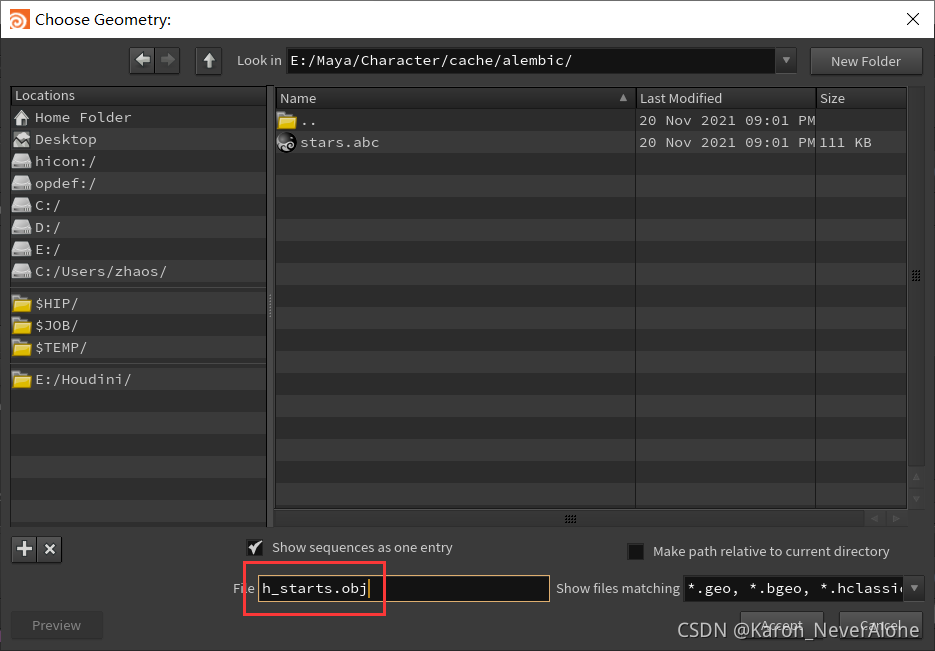Select the stars.abc file name
The height and width of the screenshot is (651, 935).
tap(340, 142)
